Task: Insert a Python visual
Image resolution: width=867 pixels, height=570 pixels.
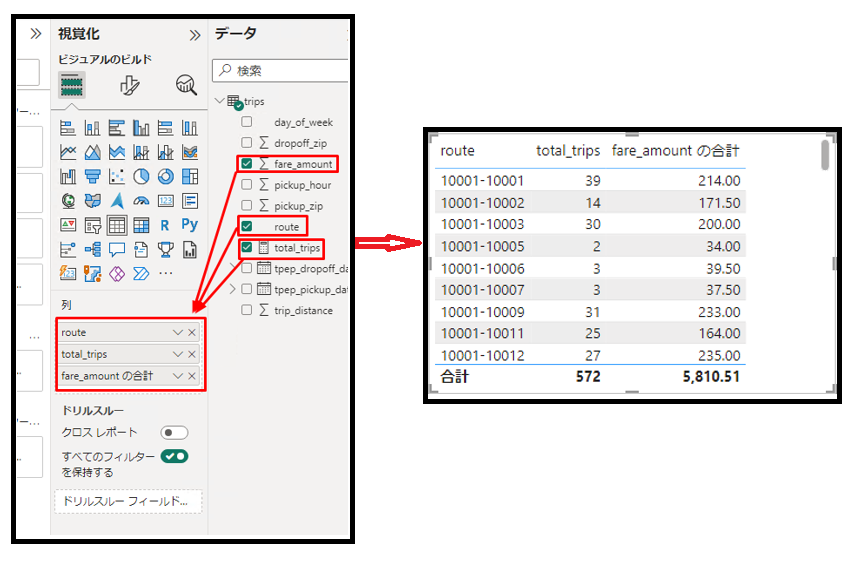Action: click(189, 225)
